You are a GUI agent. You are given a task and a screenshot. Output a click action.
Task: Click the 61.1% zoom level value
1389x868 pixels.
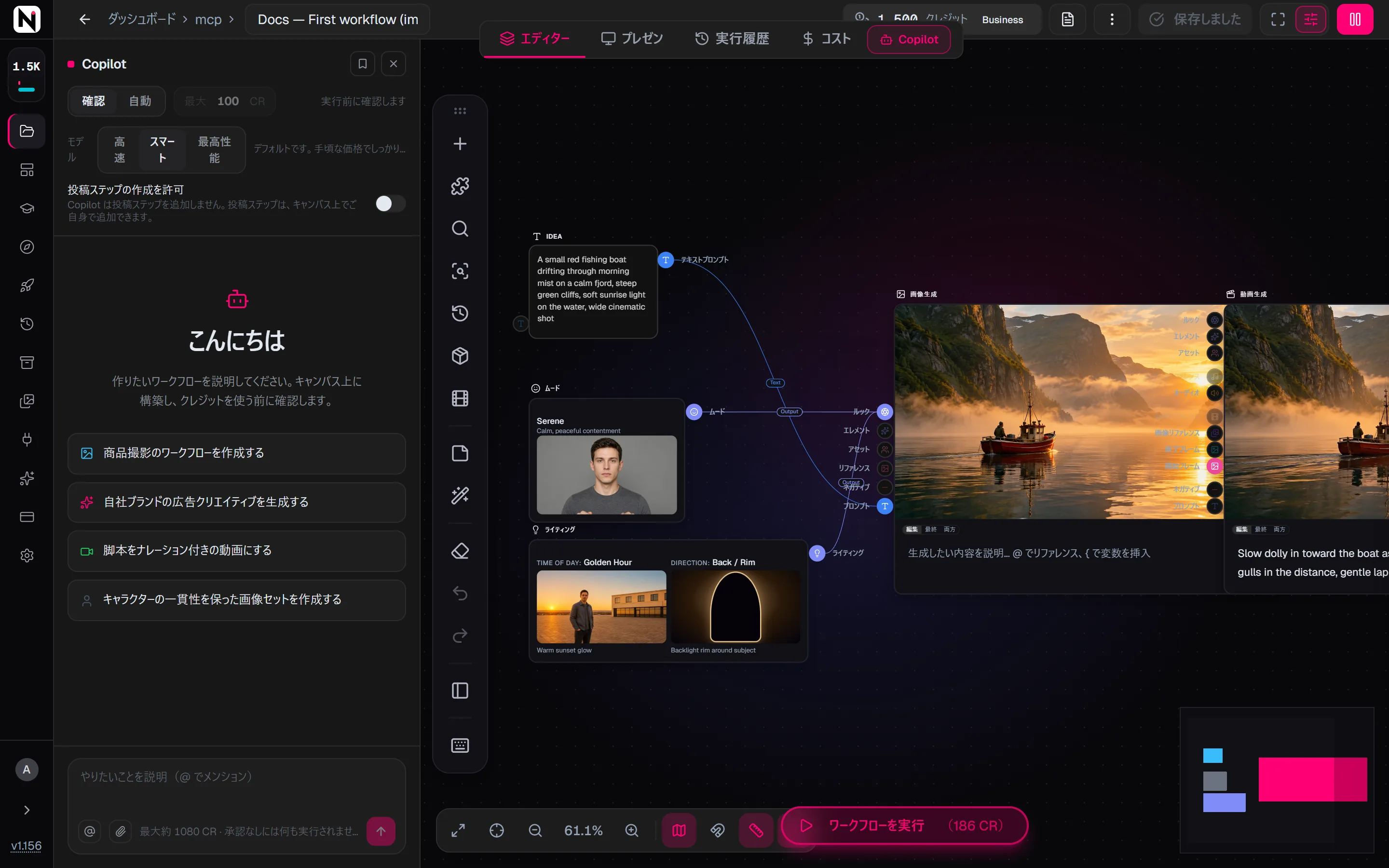(583, 831)
